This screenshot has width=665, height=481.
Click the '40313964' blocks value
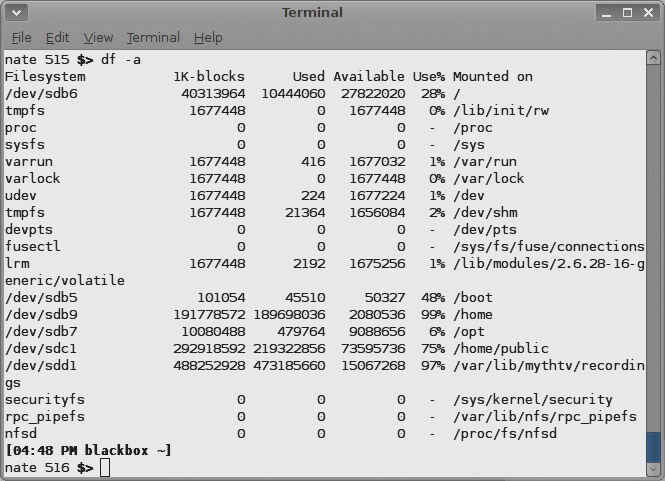point(213,94)
